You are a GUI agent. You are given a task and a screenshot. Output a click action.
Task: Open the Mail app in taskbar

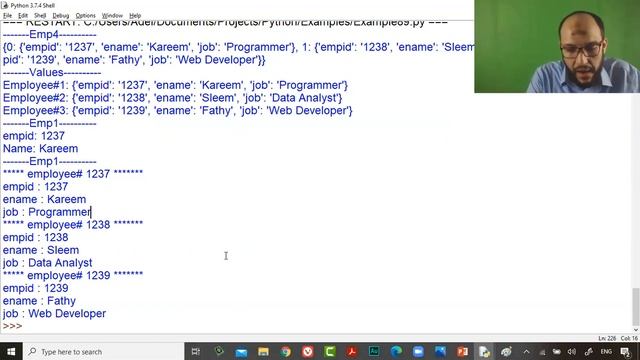(x=241, y=351)
